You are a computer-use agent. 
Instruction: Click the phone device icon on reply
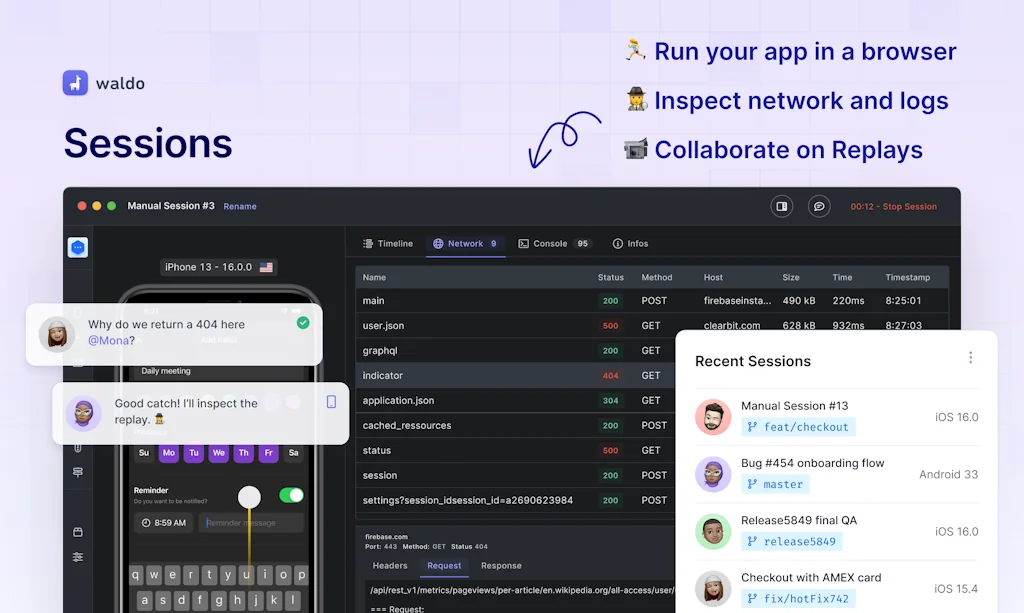coord(331,402)
